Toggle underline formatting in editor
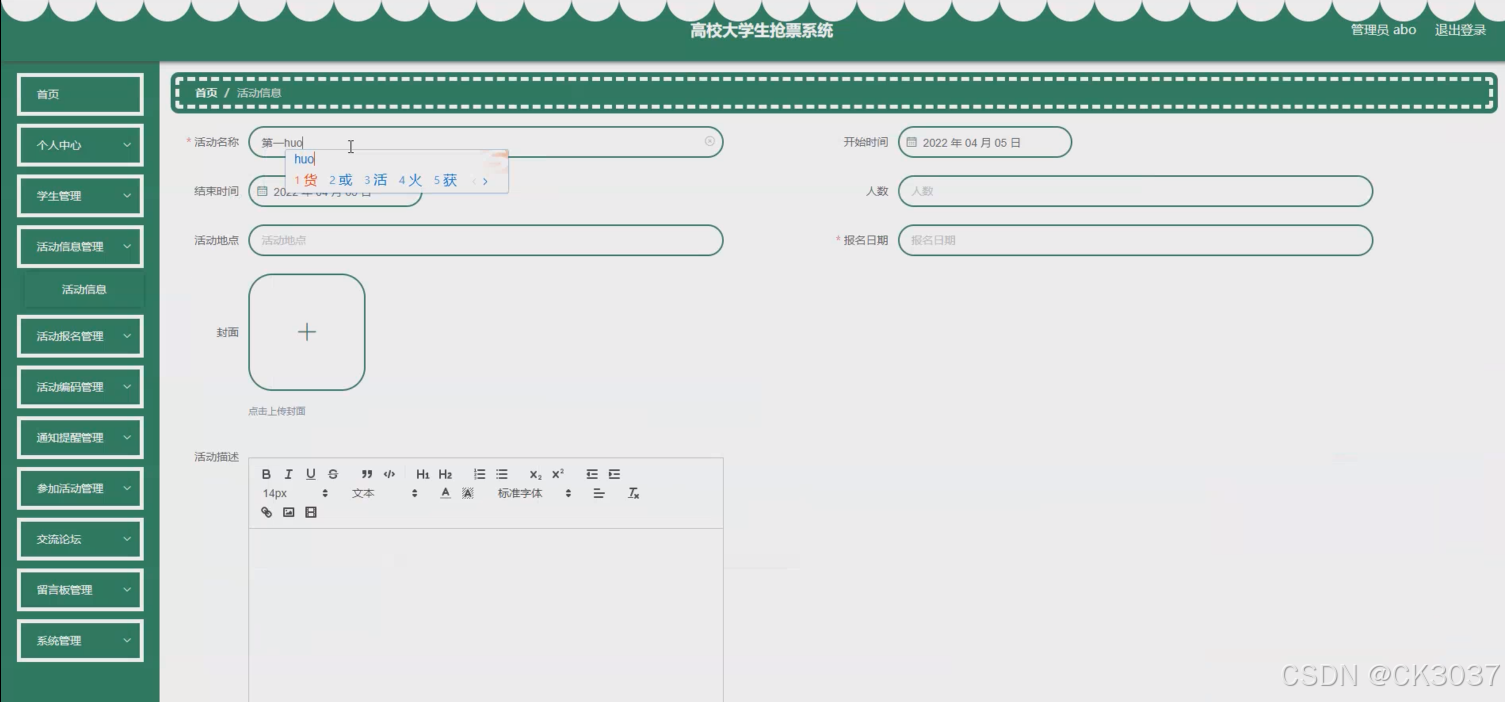Viewport: 1505px width, 702px height. click(x=311, y=474)
